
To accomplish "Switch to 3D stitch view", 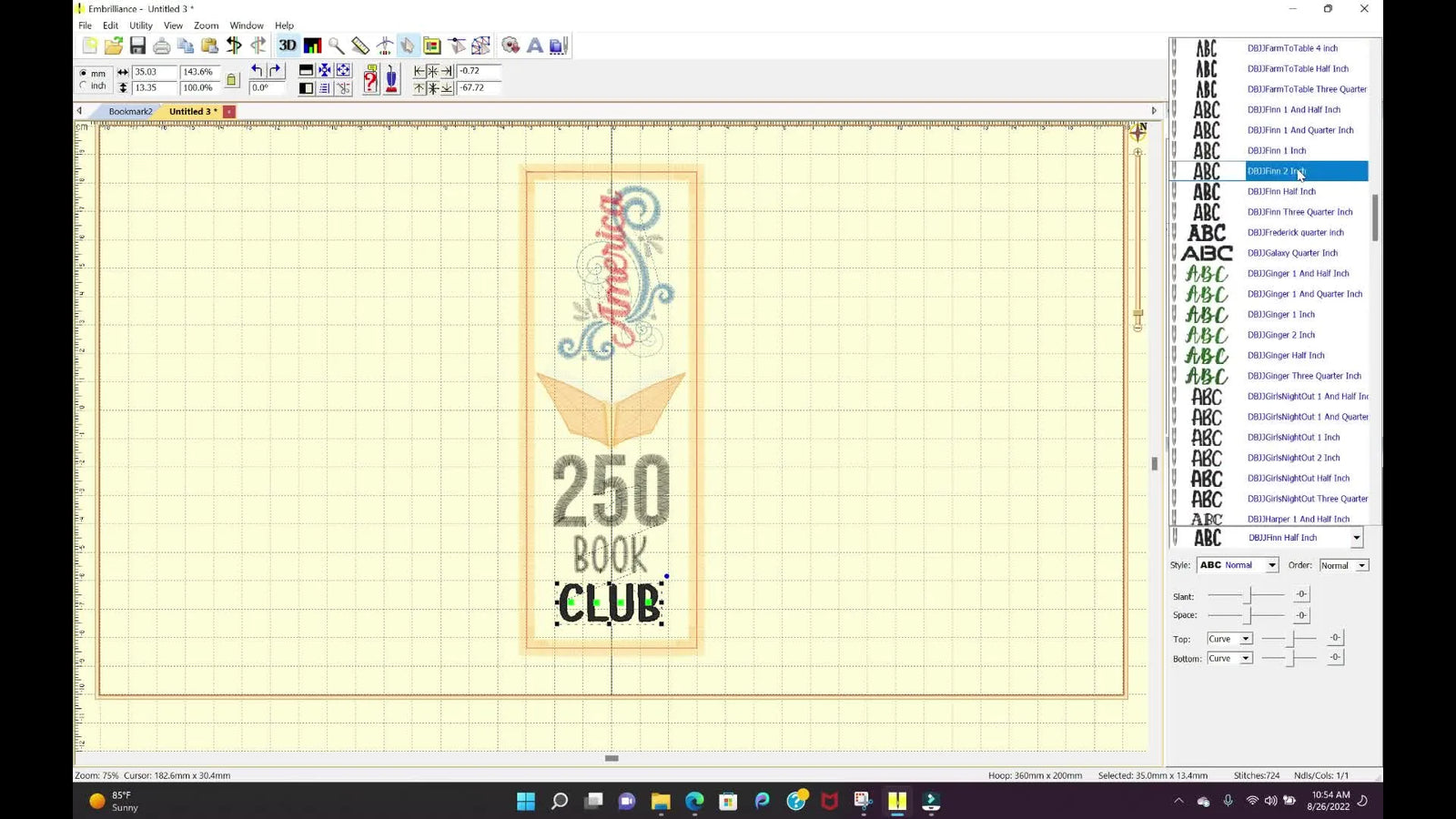I will (288, 45).
